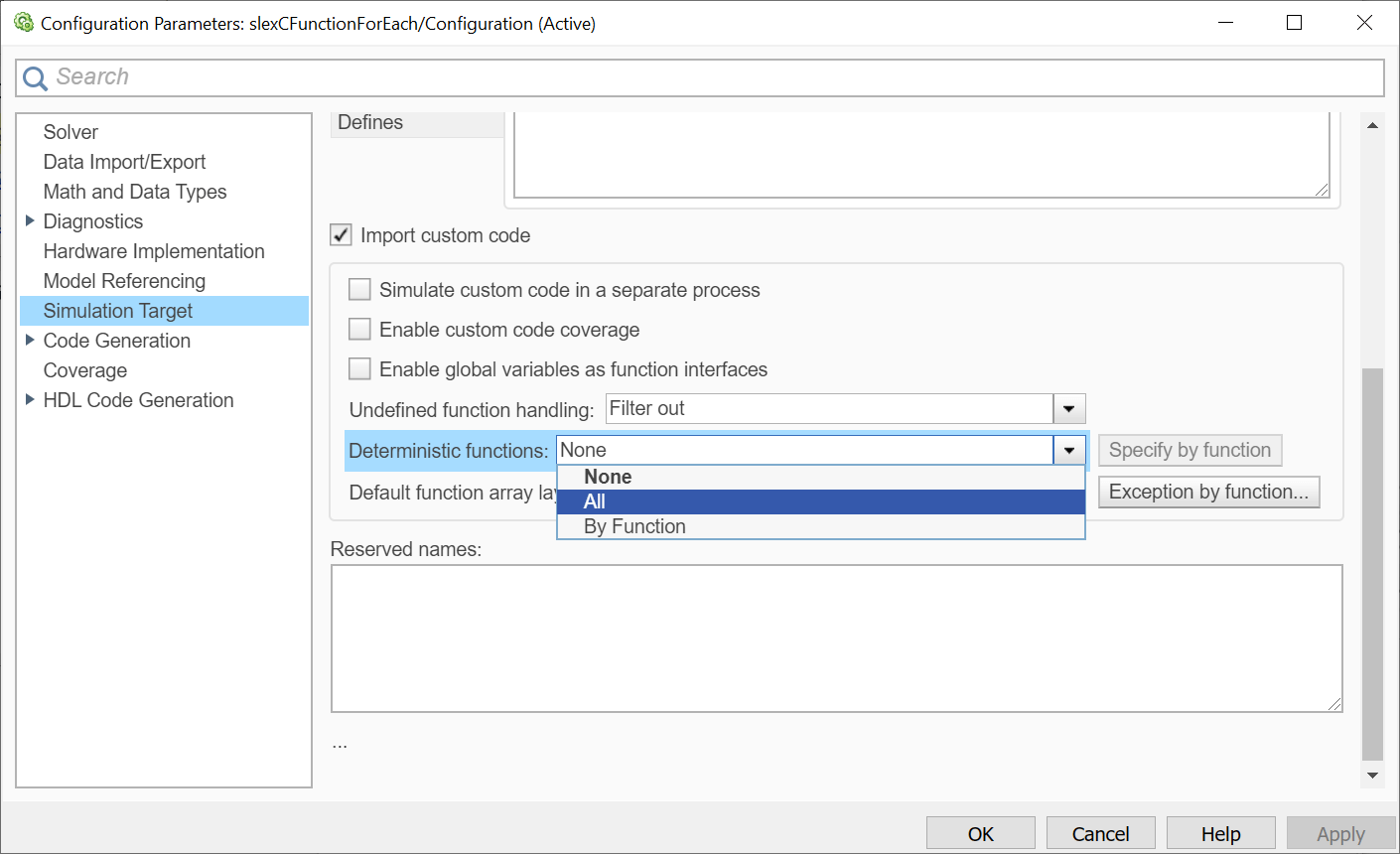1400x854 pixels.
Task: Expand the Diagnostics tree node
Action: pyautogui.click(x=30, y=221)
